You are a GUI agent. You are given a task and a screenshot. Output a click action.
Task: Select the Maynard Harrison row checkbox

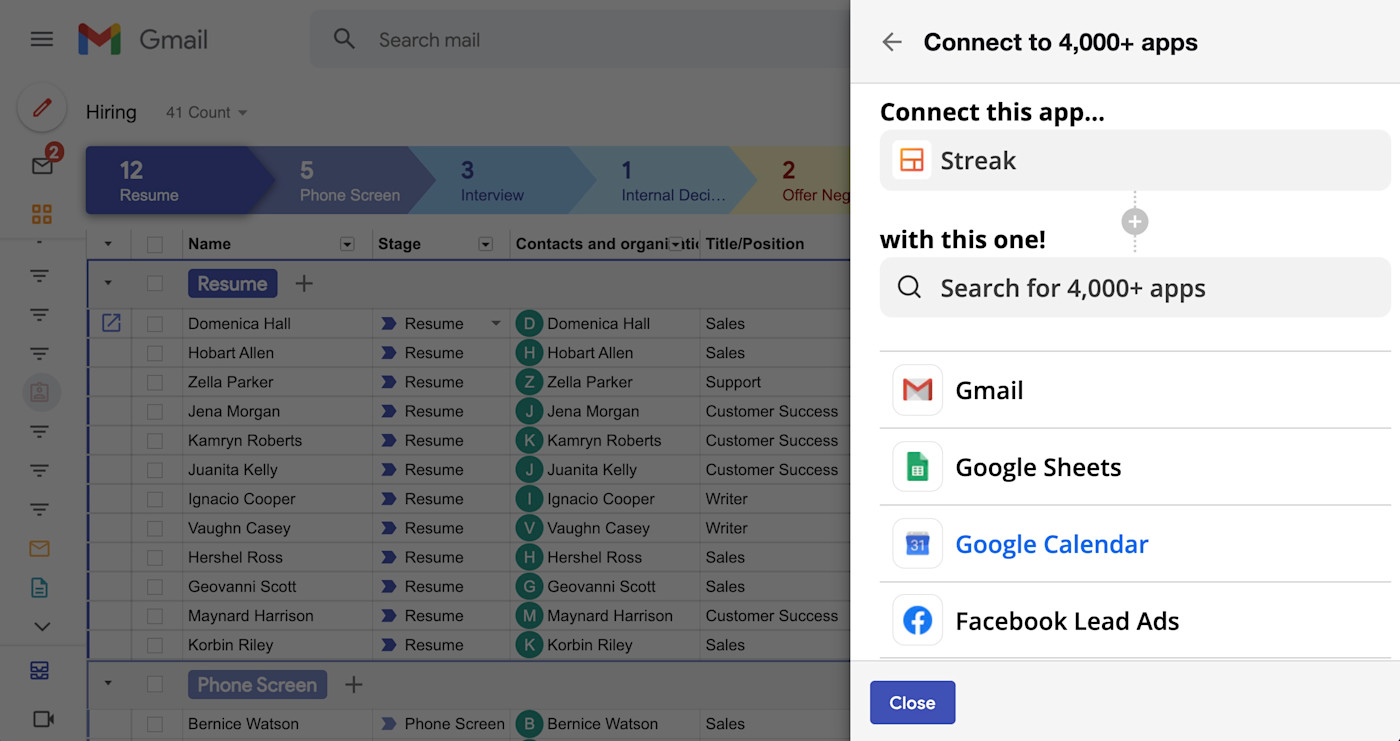(x=154, y=616)
